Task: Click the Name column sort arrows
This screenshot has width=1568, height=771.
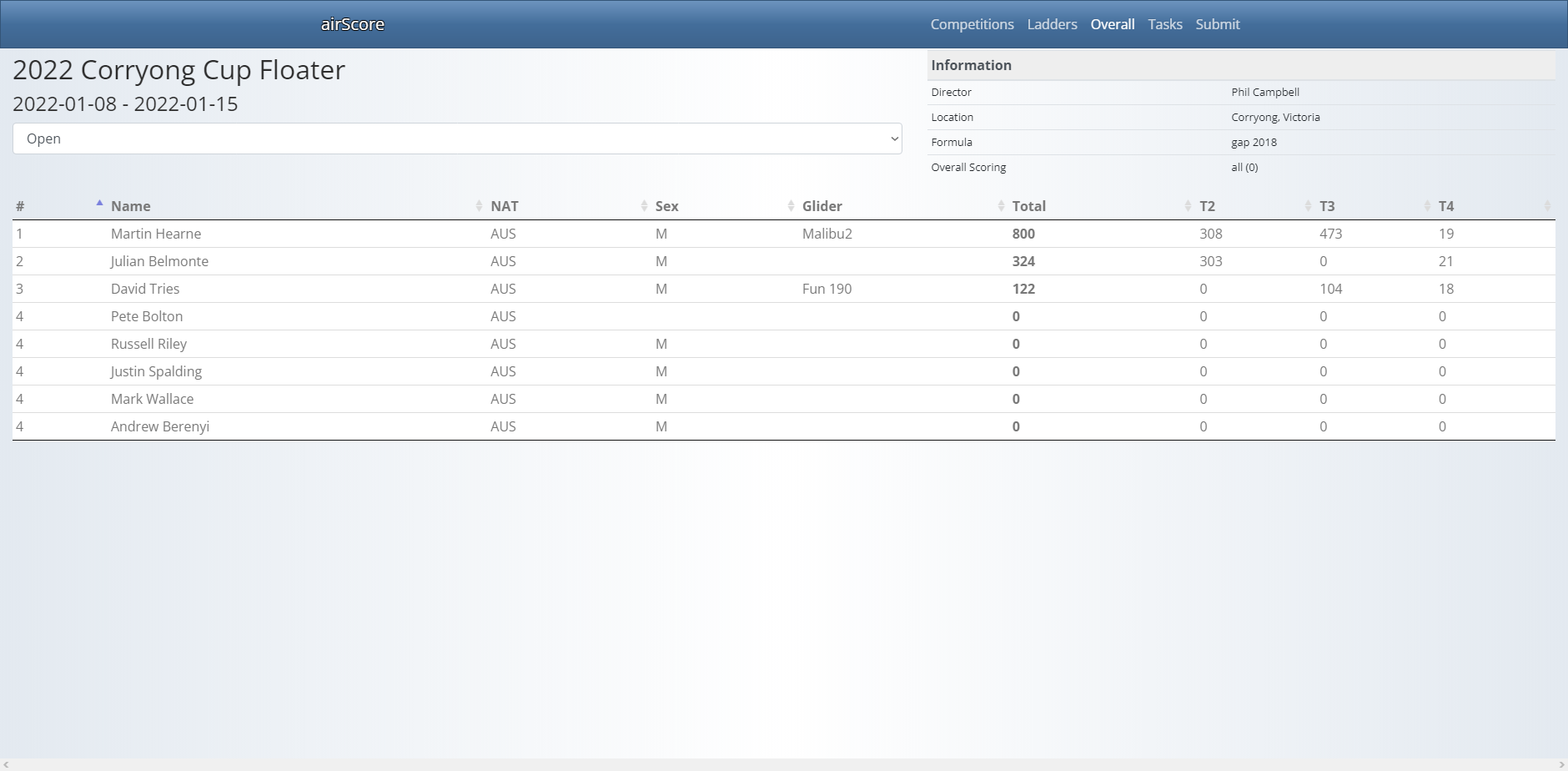Action: click(x=479, y=206)
